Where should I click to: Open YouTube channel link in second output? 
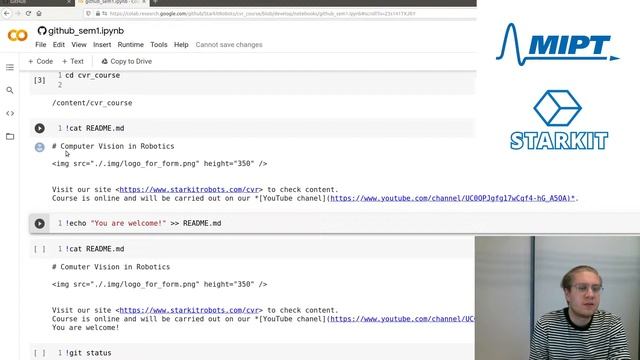coord(402,319)
